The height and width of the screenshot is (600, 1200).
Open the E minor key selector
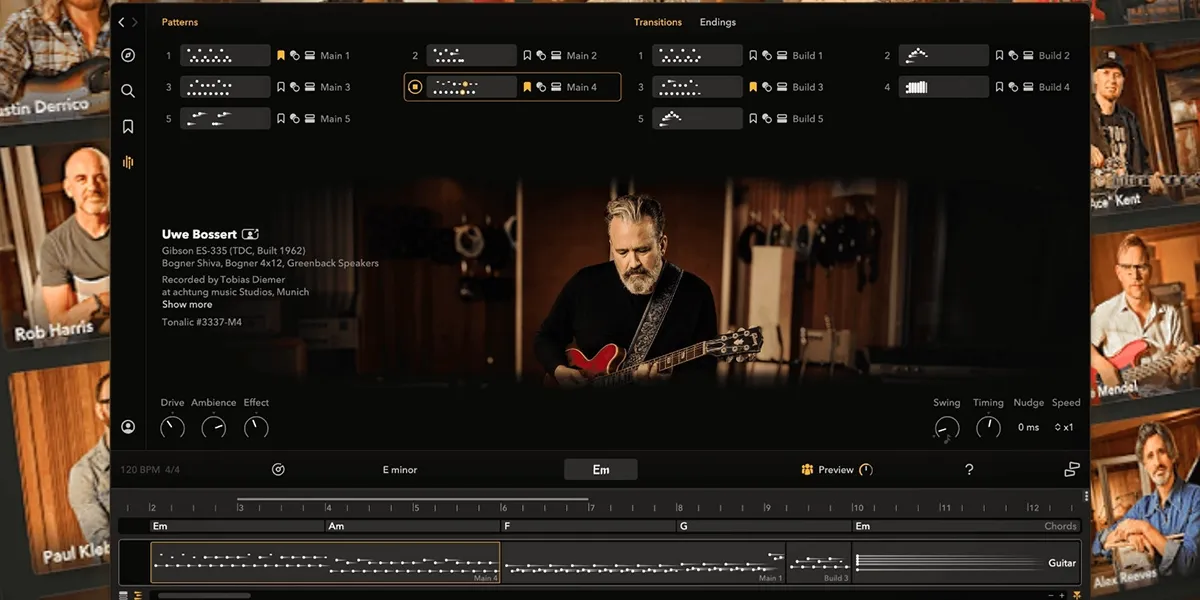pos(399,470)
